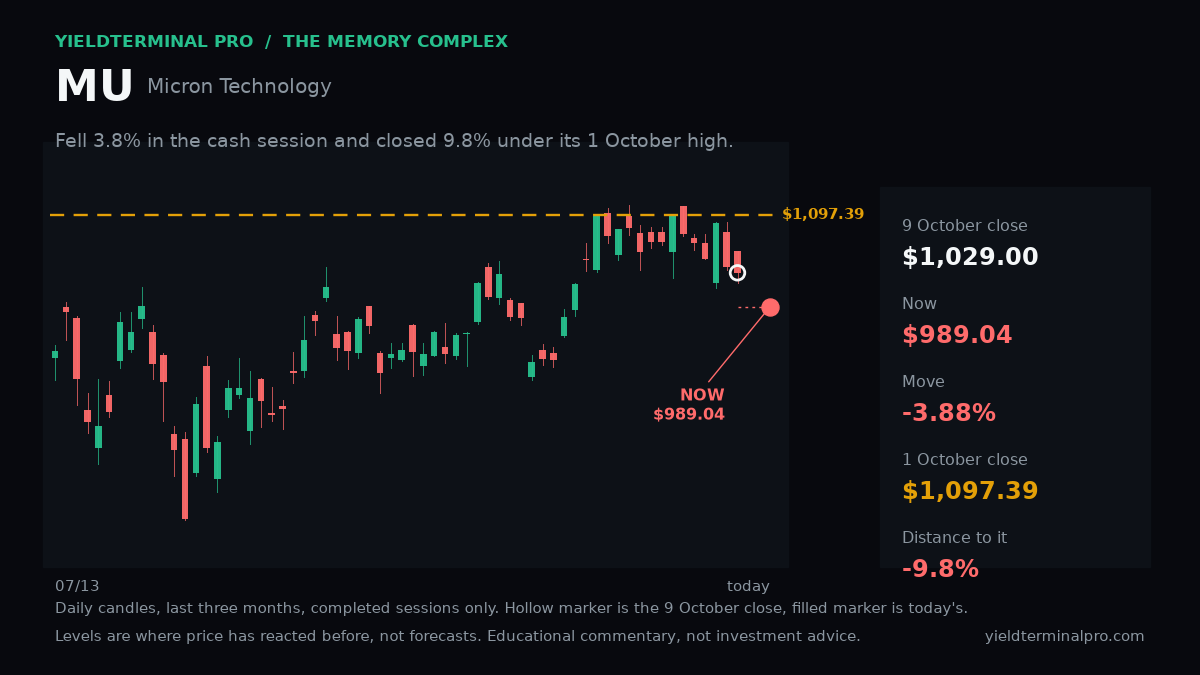Click the NOW $989.04 chart annotation
The image size is (1200, 675).
tap(689, 405)
